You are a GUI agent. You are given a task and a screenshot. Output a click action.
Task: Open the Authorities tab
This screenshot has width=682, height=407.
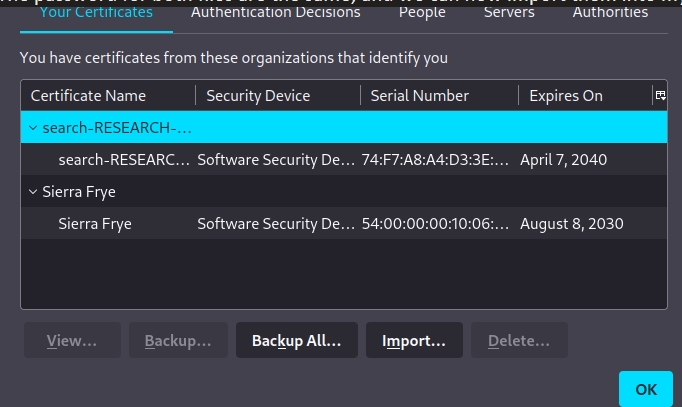(610, 13)
